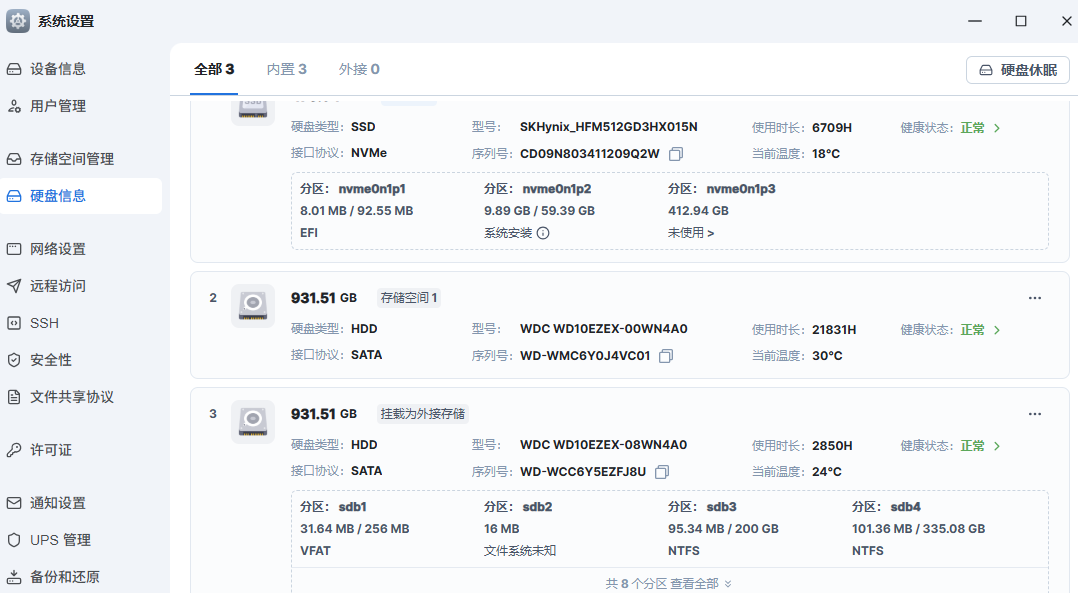Click the 安全性 shield icon
The height and width of the screenshot is (593, 1078).
point(14,360)
